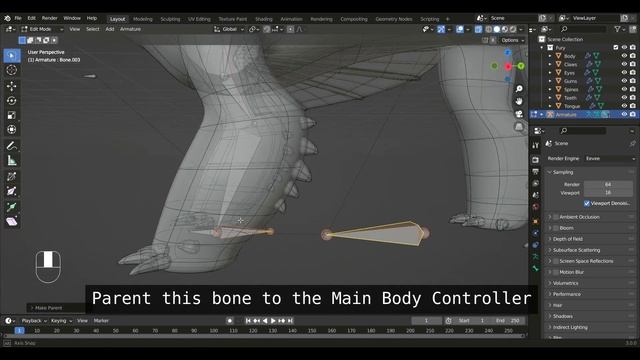Image resolution: width=640 pixels, height=360 pixels.
Task: Choose the Move tool
Action: [x=11, y=86]
